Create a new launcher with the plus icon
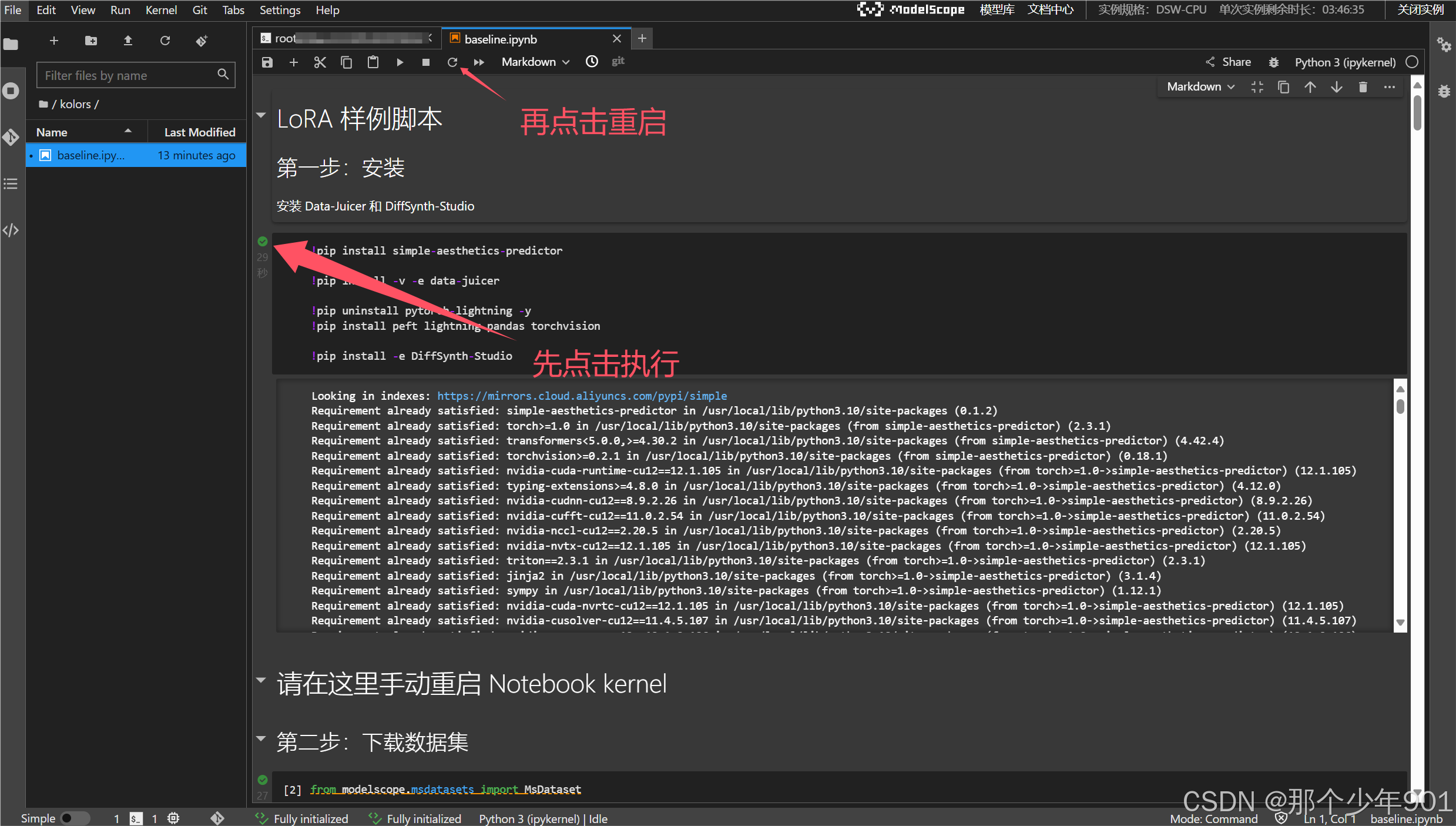 coord(54,41)
